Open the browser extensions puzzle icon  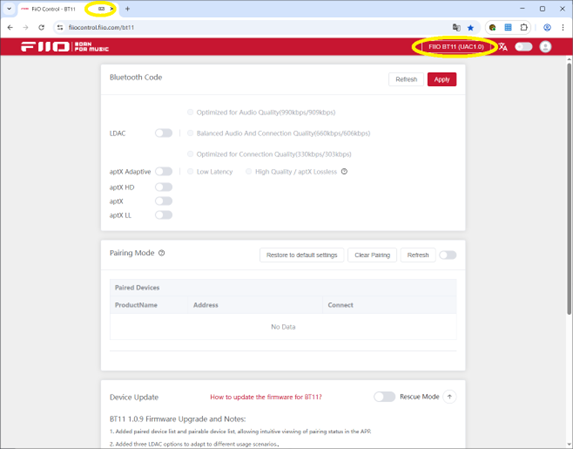tap(524, 27)
